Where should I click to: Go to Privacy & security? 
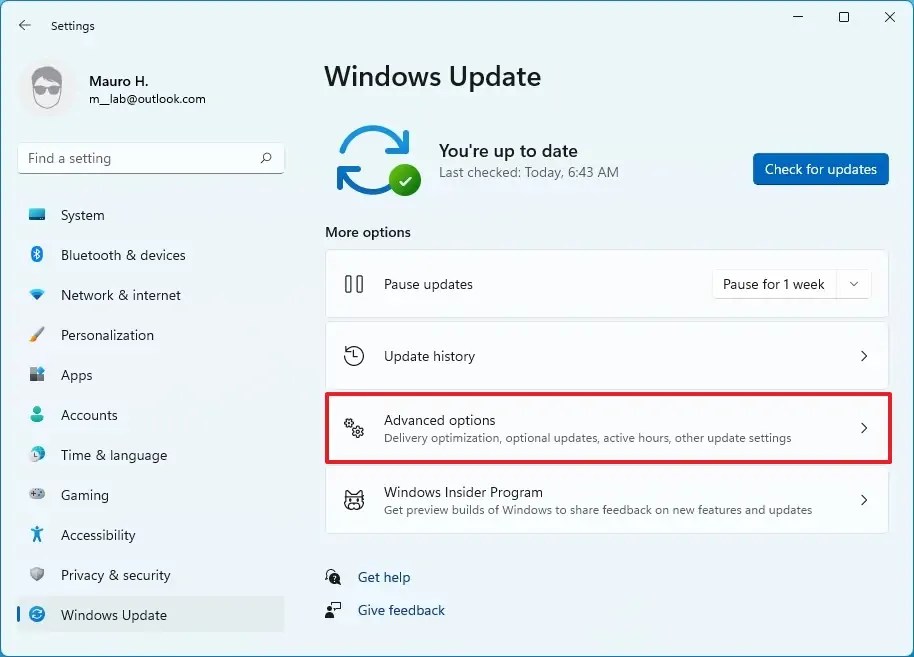pyautogui.click(x=150, y=575)
